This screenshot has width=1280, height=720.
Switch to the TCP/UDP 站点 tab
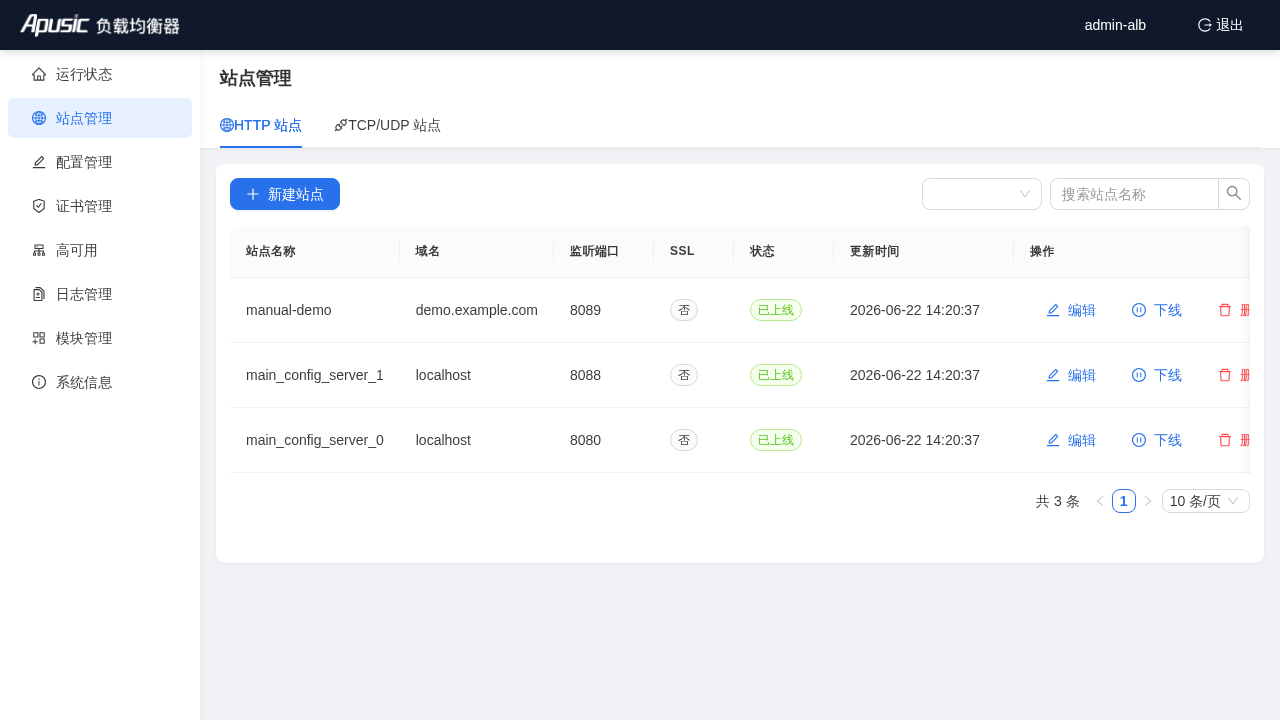388,125
